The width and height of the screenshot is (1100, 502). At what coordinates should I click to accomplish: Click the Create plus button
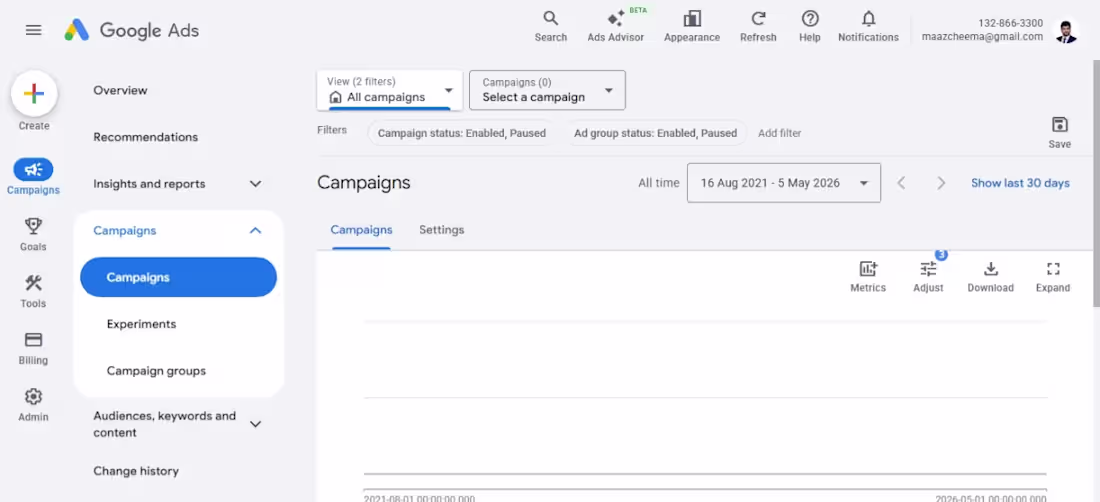pos(34,94)
